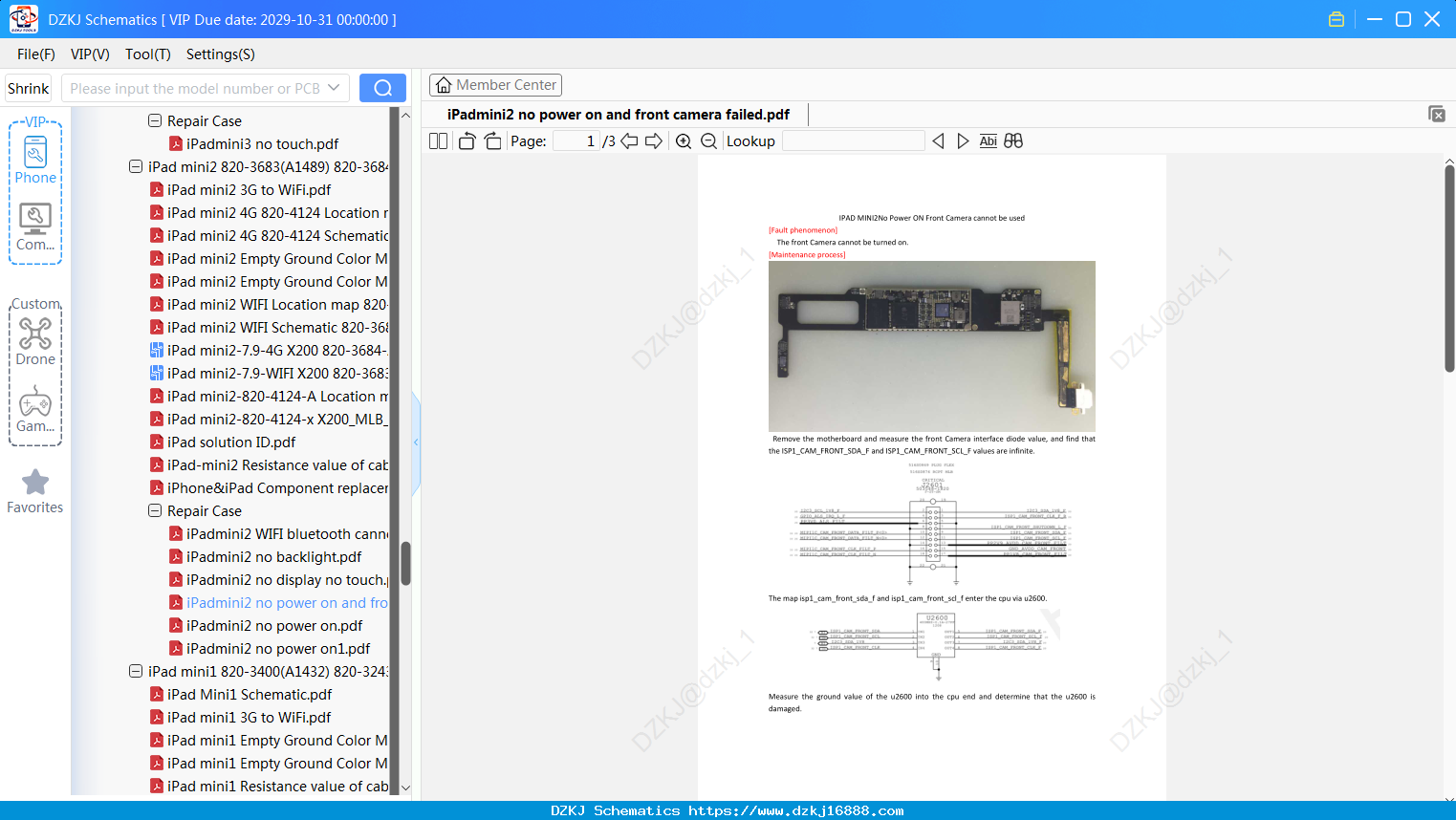The height and width of the screenshot is (820, 1456).
Task: Open iPhone&iPad Component replacement file
Action: coord(269,487)
